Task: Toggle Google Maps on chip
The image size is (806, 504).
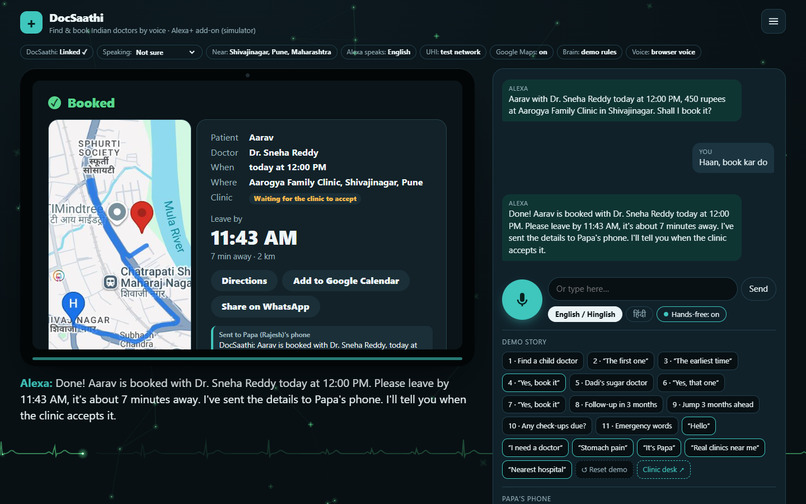Action: coord(521,52)
